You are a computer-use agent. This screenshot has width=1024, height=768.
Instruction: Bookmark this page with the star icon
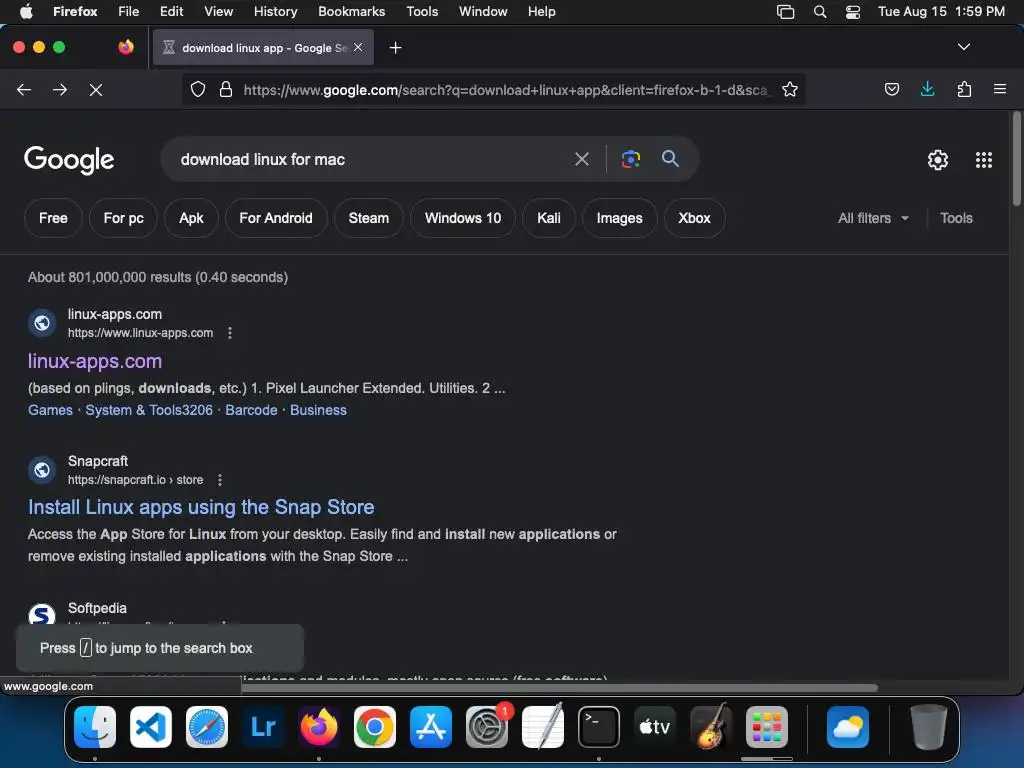790,89
